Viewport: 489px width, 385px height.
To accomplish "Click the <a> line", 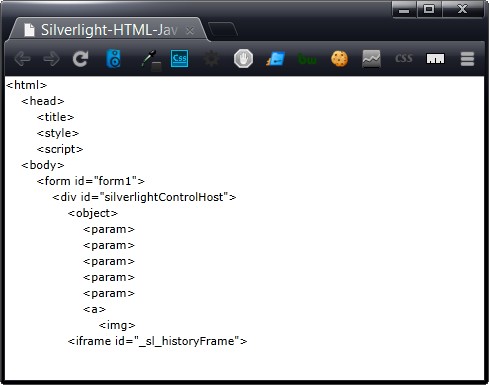I will click(x=94, y=309).
